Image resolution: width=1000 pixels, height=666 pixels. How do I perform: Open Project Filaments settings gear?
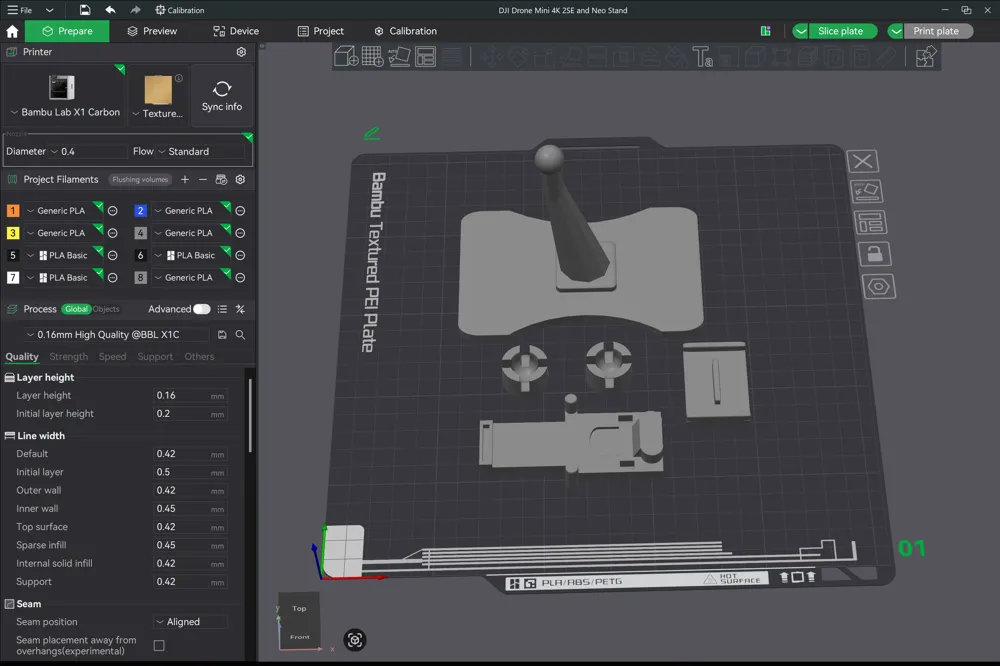pos(240,179)
